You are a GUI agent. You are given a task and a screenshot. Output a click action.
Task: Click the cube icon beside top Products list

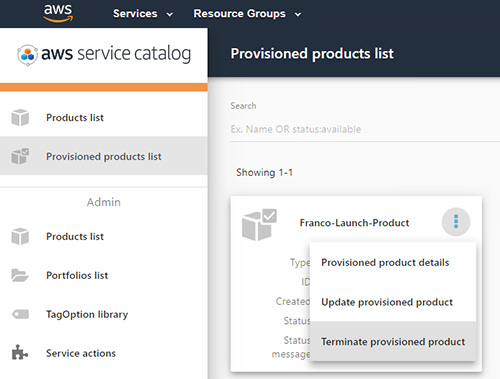[20, 117]
